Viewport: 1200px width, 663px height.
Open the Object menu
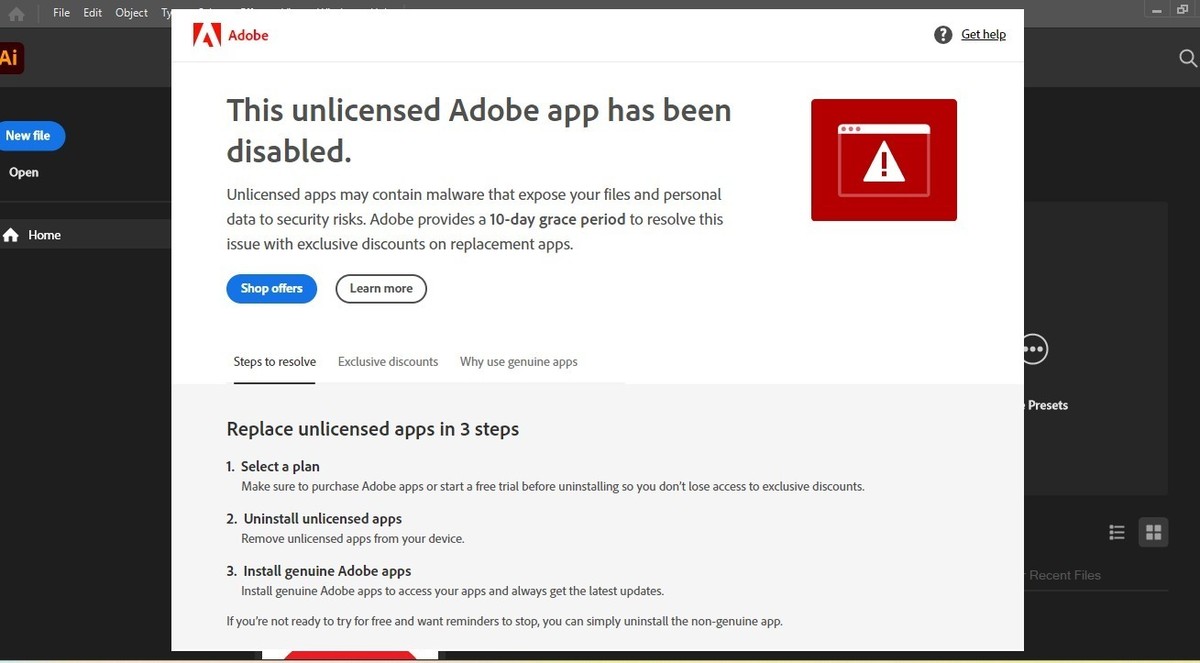[131, 13]
